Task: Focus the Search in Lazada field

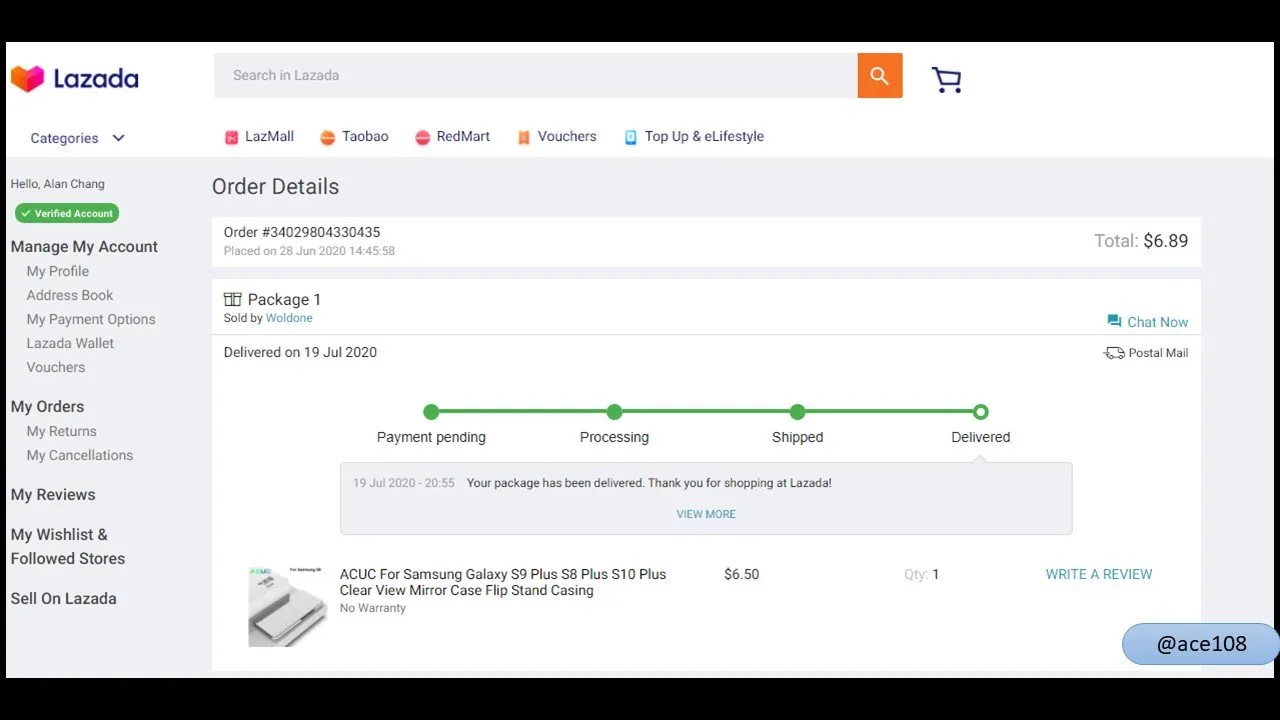Action: coord(536,76)
